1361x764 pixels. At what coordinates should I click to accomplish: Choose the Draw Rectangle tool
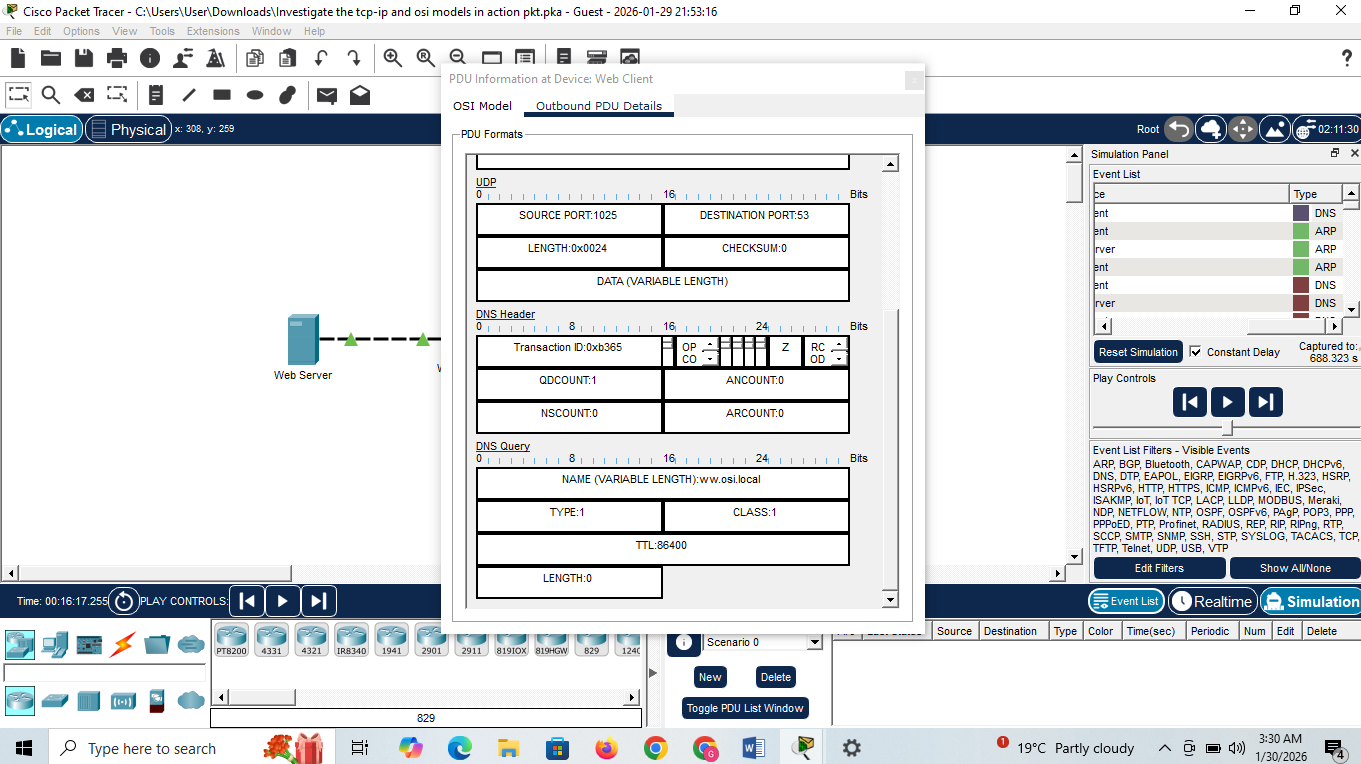[222, 95]
